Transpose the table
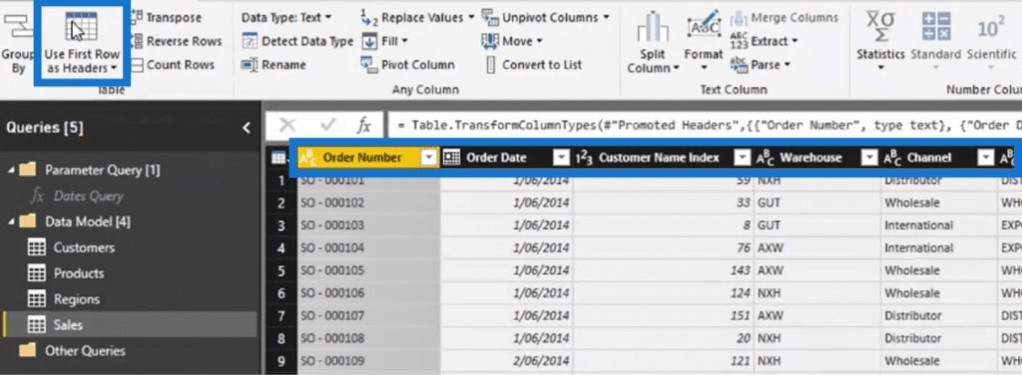 click(166, 18)
